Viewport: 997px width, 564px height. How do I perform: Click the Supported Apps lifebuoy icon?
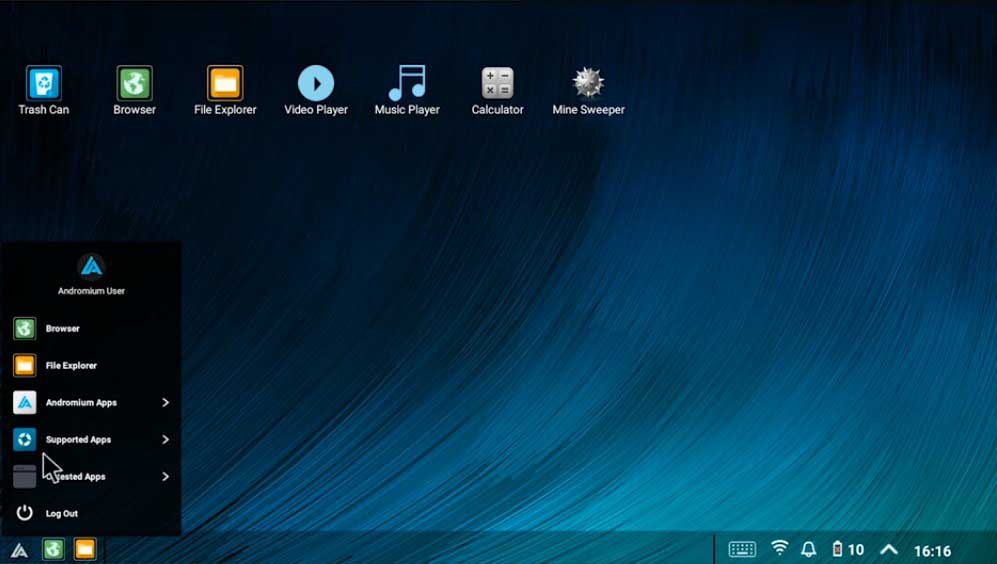(24, 439)
